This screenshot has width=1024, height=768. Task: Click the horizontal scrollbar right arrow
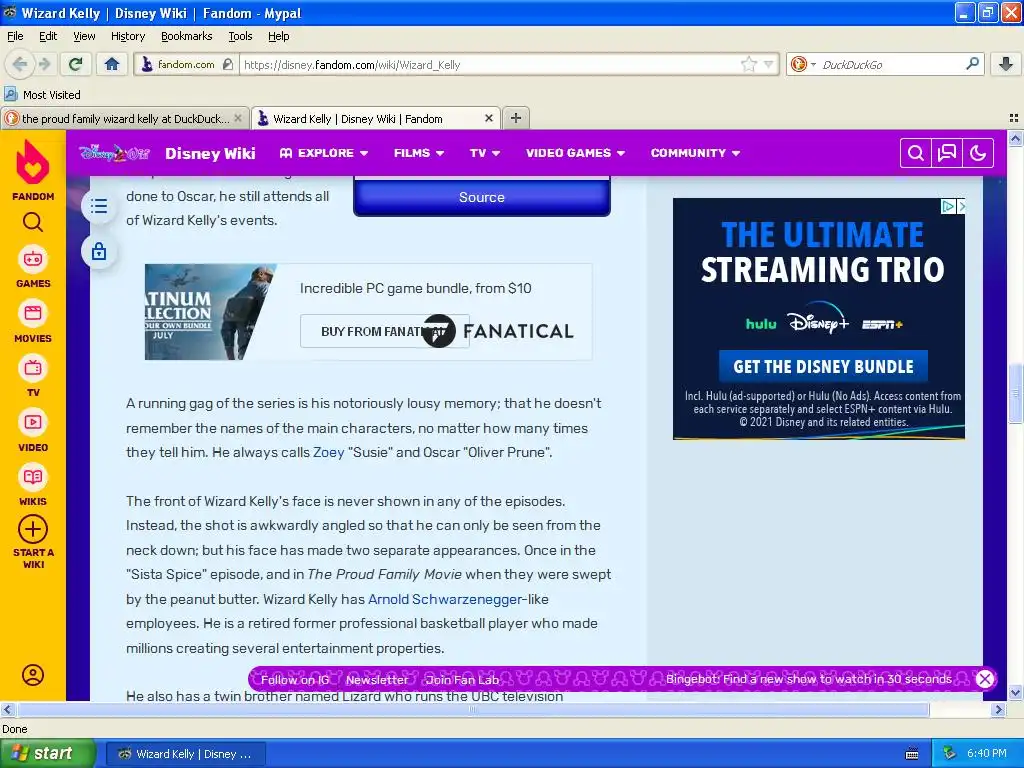click(998, 709)
